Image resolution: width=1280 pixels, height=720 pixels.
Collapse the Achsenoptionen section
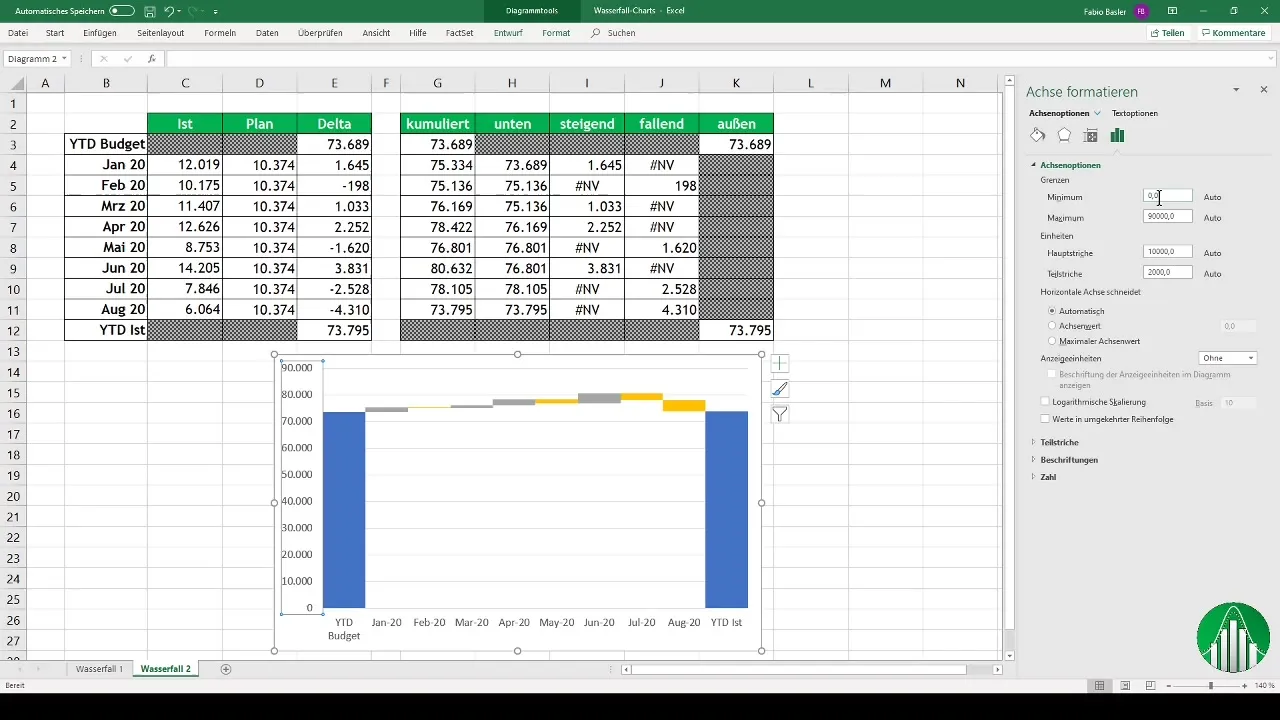coord(1033,165)
